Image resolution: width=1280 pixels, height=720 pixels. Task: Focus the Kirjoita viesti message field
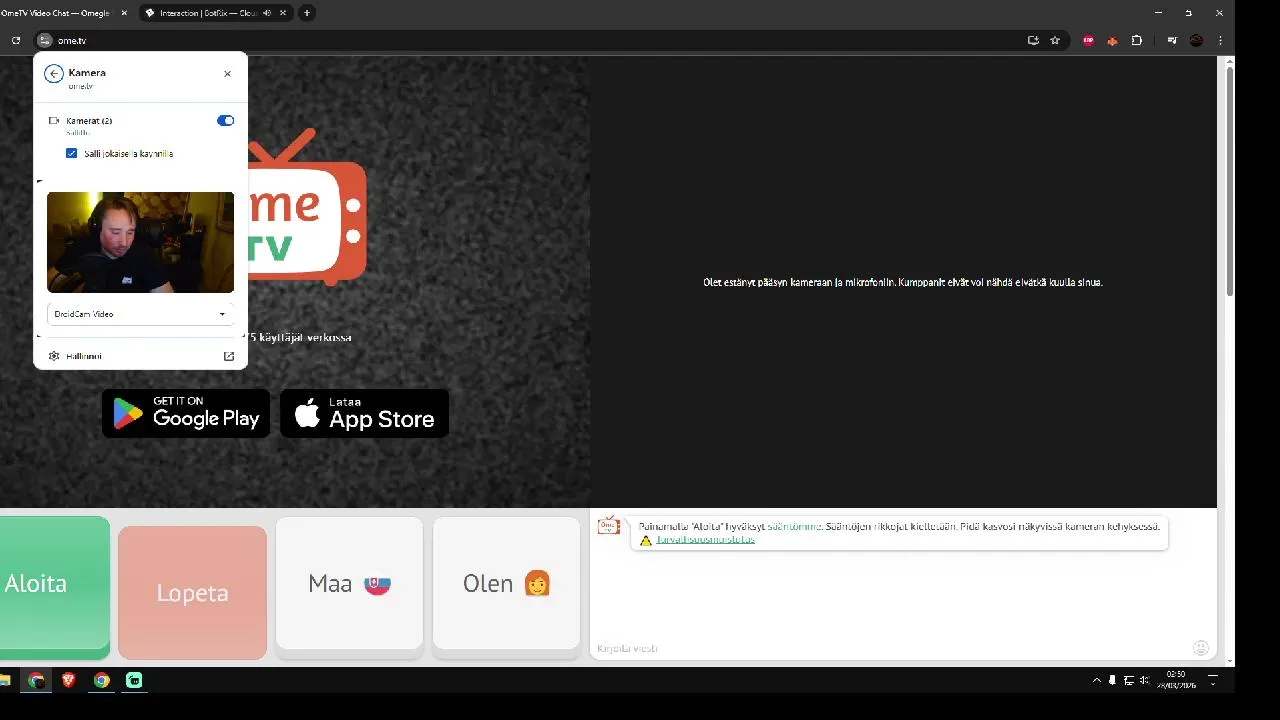coord(890,648)
